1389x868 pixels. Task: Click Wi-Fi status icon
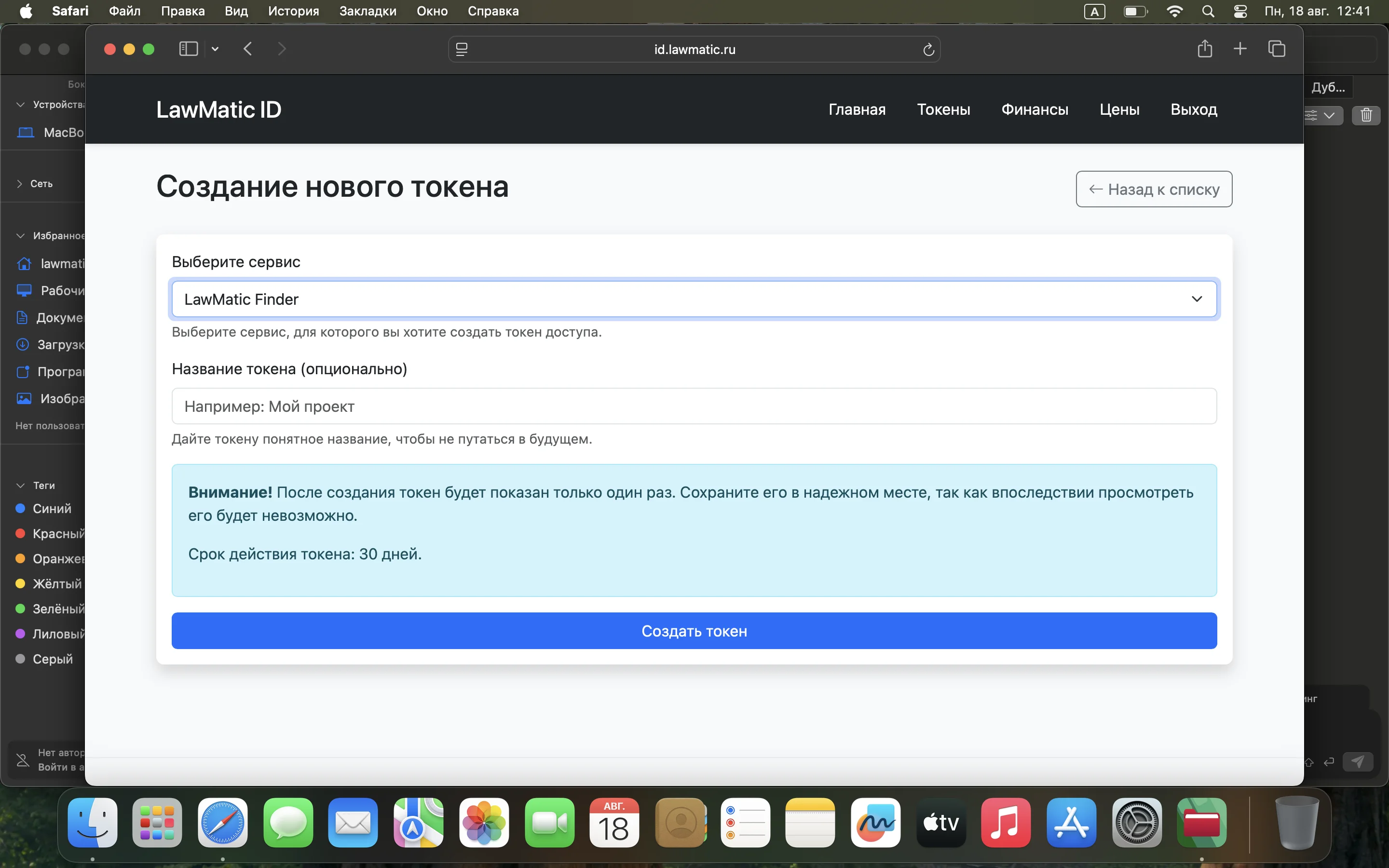1174,12
